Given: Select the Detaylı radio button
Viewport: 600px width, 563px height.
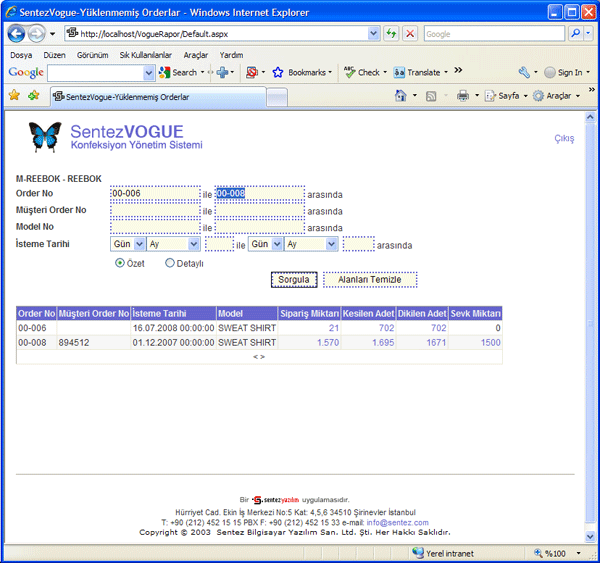Looking at the screenshot, I should click(x=170, y=263).
